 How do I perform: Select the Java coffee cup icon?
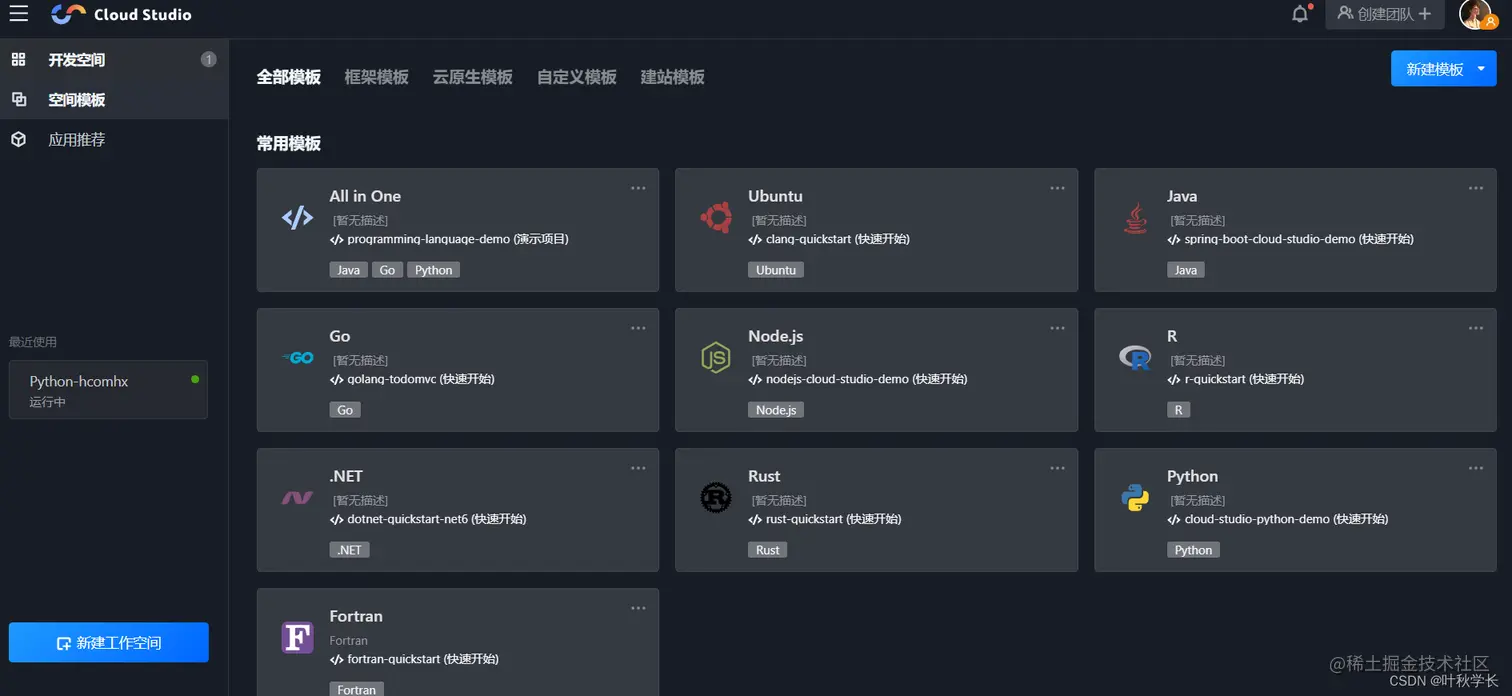[x=1135, y=218]
